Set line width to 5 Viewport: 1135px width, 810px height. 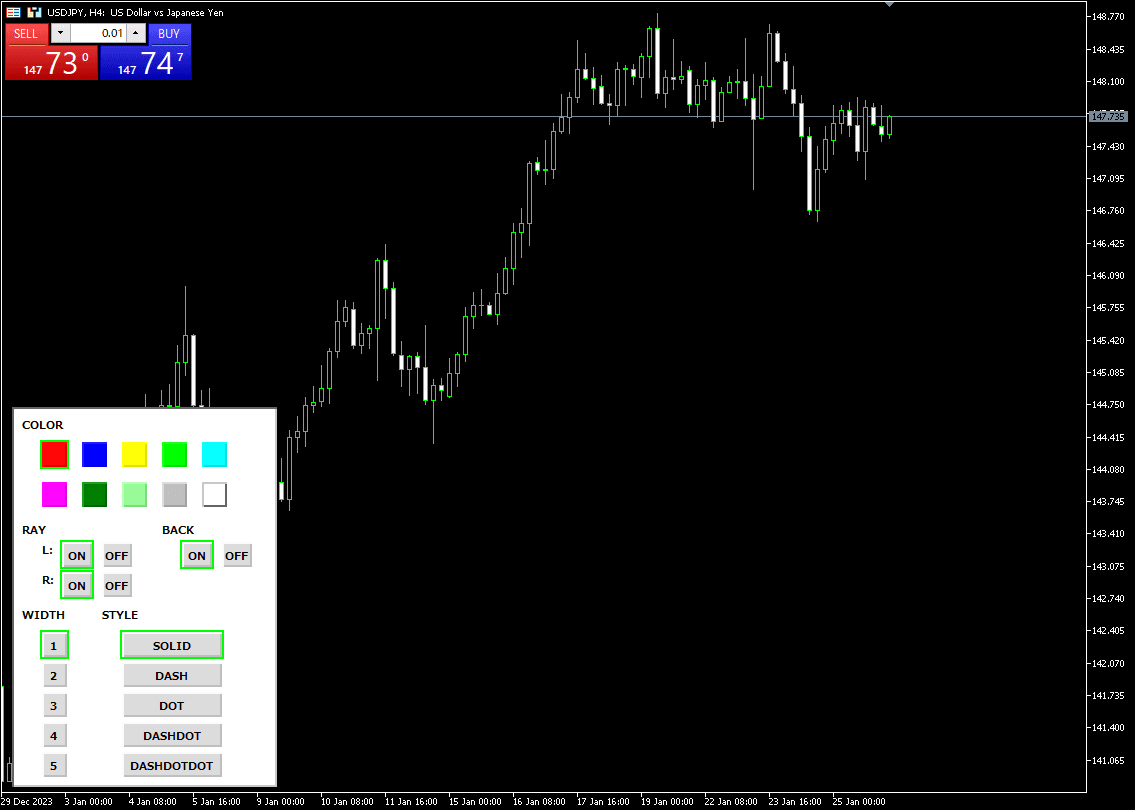54,765
